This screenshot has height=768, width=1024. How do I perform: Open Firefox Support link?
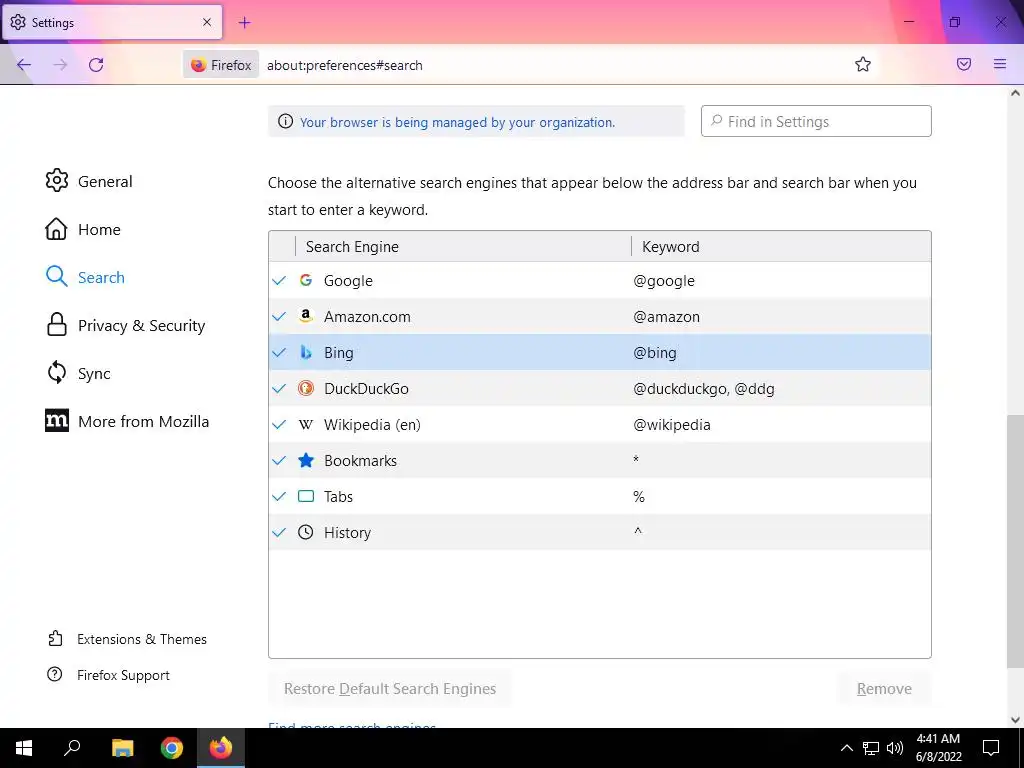[108, 675]
